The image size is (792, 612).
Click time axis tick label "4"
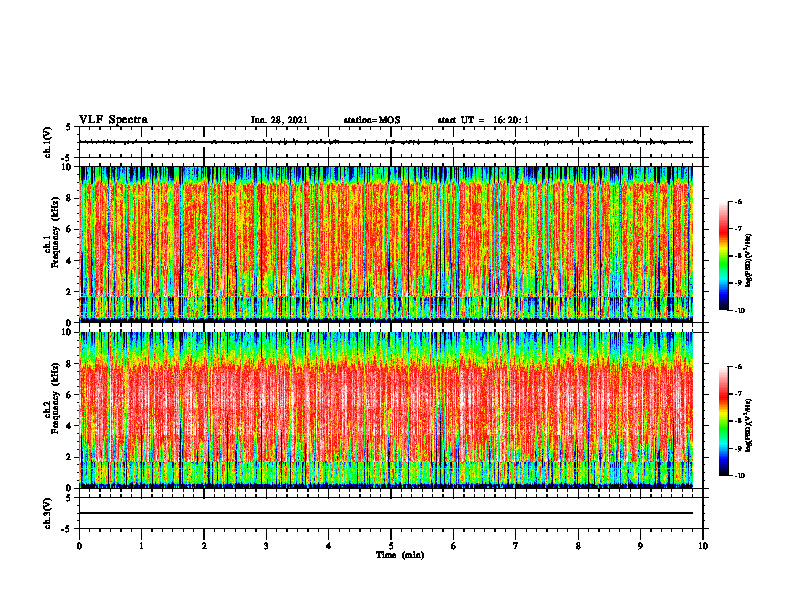[329, 546]
